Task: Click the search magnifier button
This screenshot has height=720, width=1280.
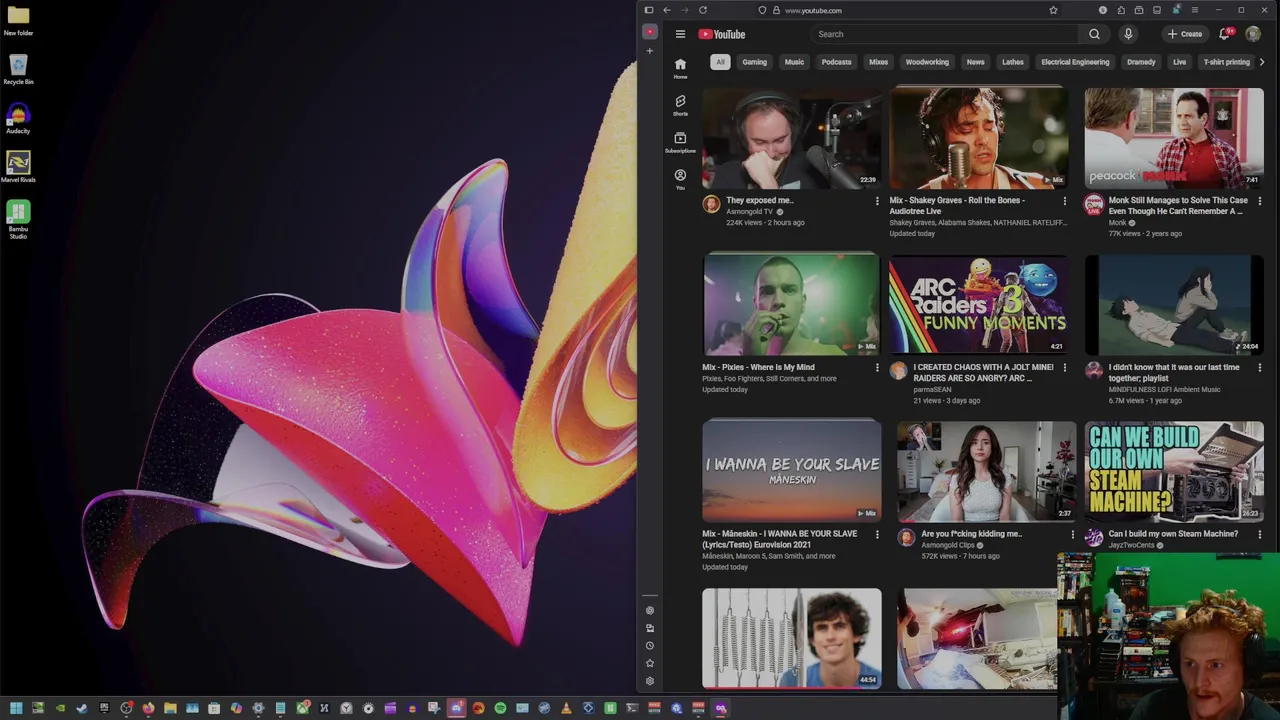Action: (1094, 34)
